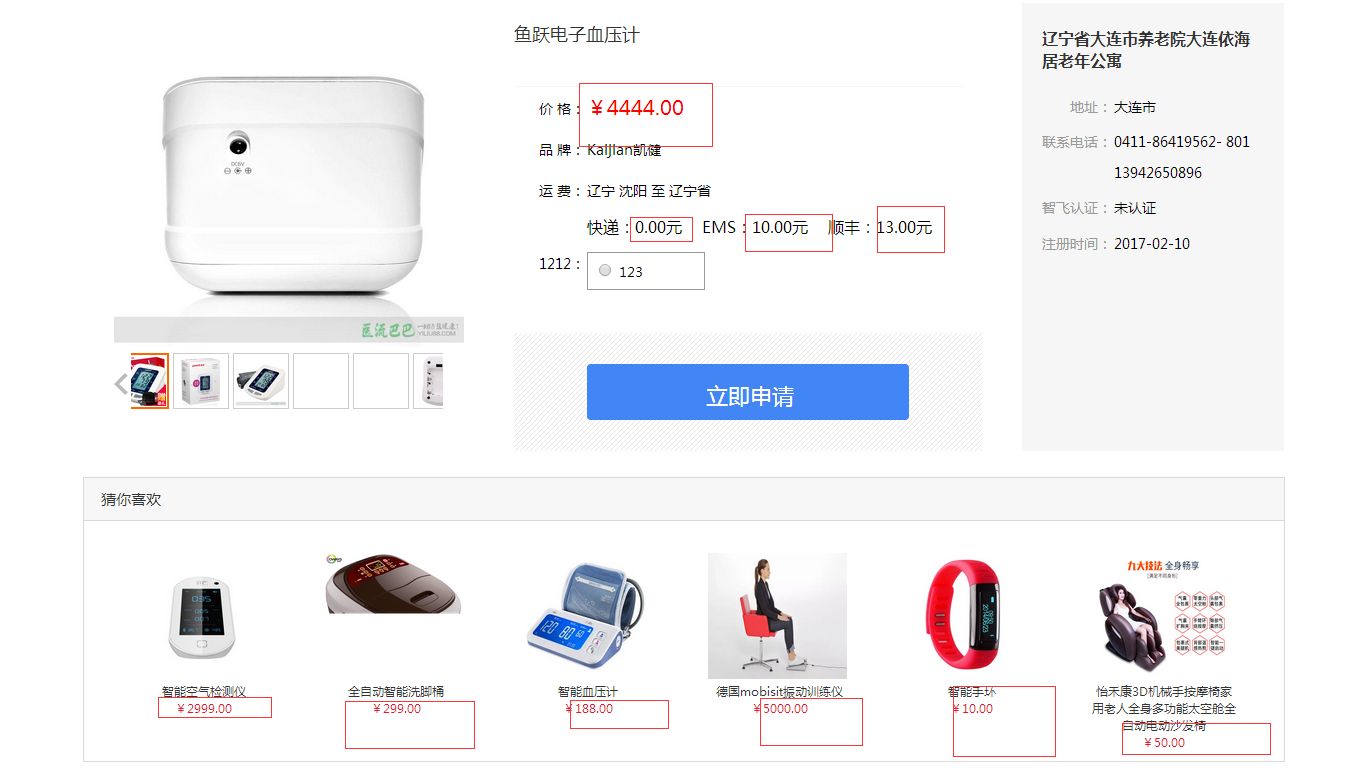
Task: Select the 123 radio option
Action: pyautogui.click(x=605, y=270)
